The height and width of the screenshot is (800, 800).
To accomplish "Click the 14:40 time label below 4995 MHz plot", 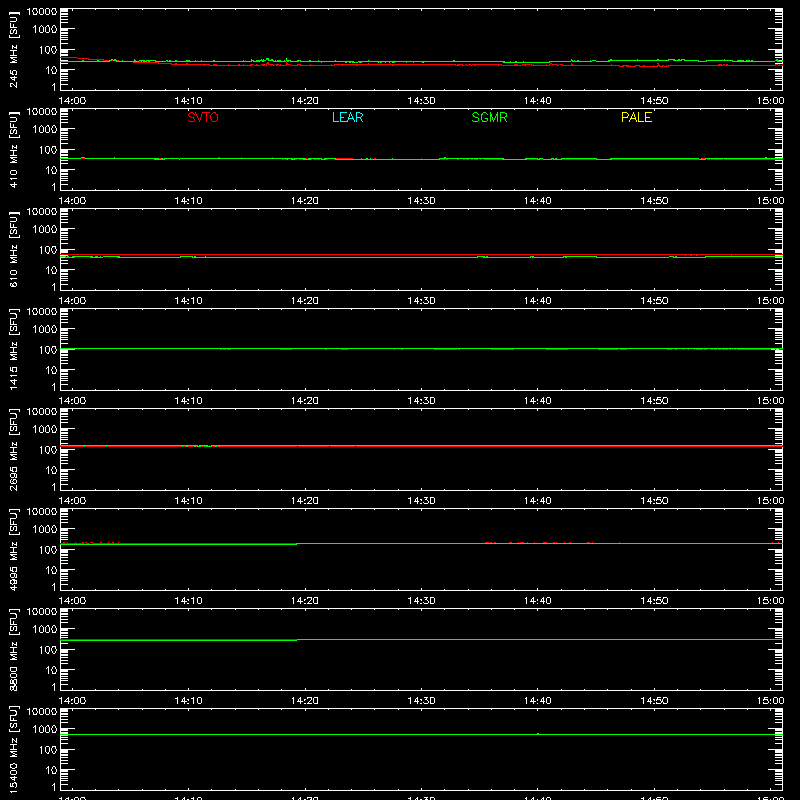I will [538, 601].
